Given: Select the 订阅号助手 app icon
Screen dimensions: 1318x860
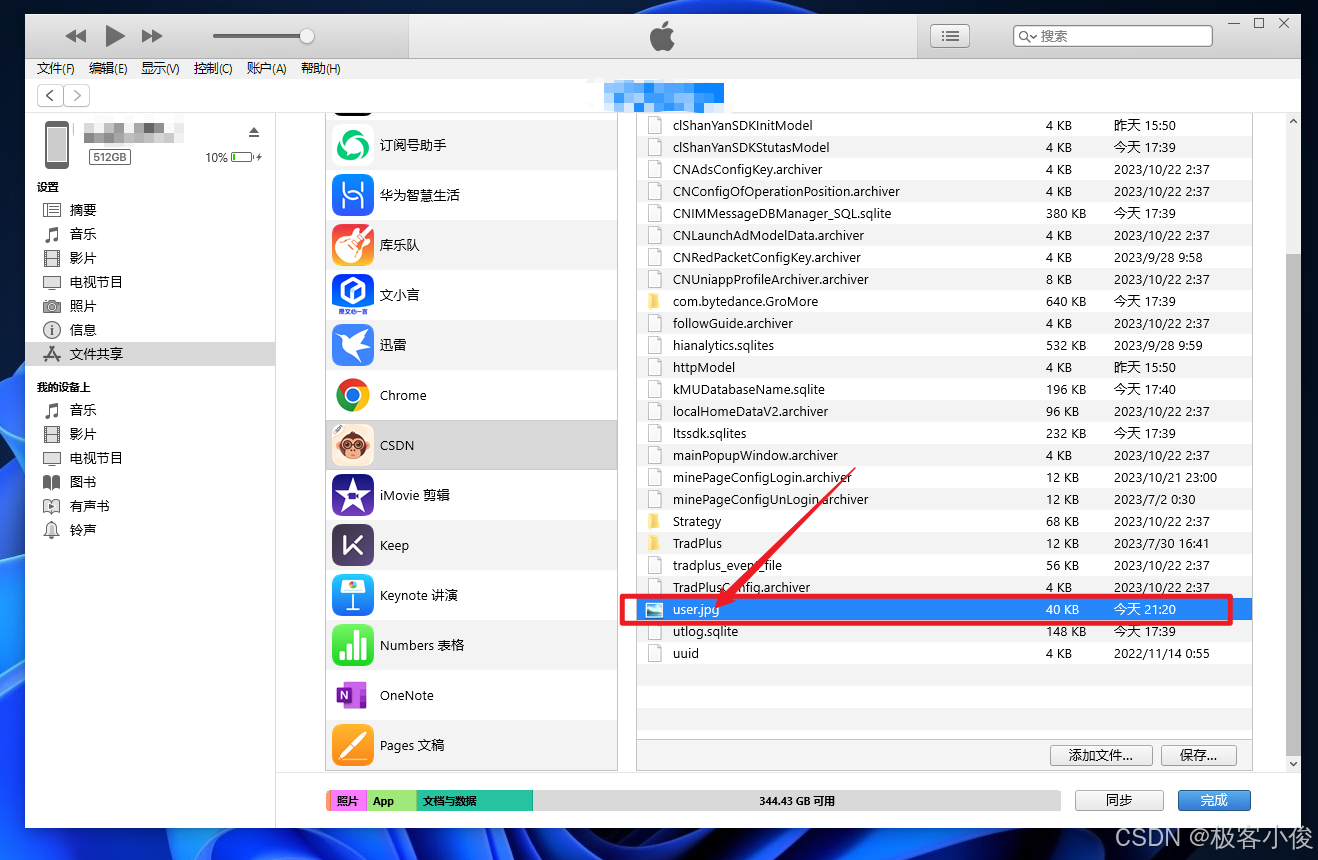Looking at the screenshot, I should 353,145.
